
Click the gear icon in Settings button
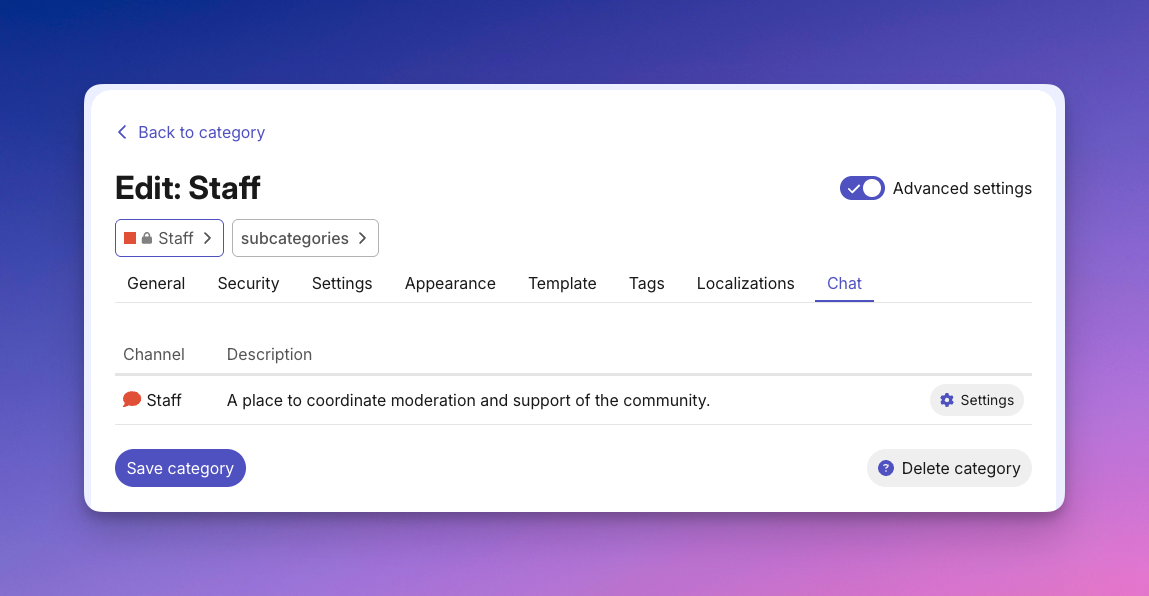pyautogui.click(x=947, y=400)
